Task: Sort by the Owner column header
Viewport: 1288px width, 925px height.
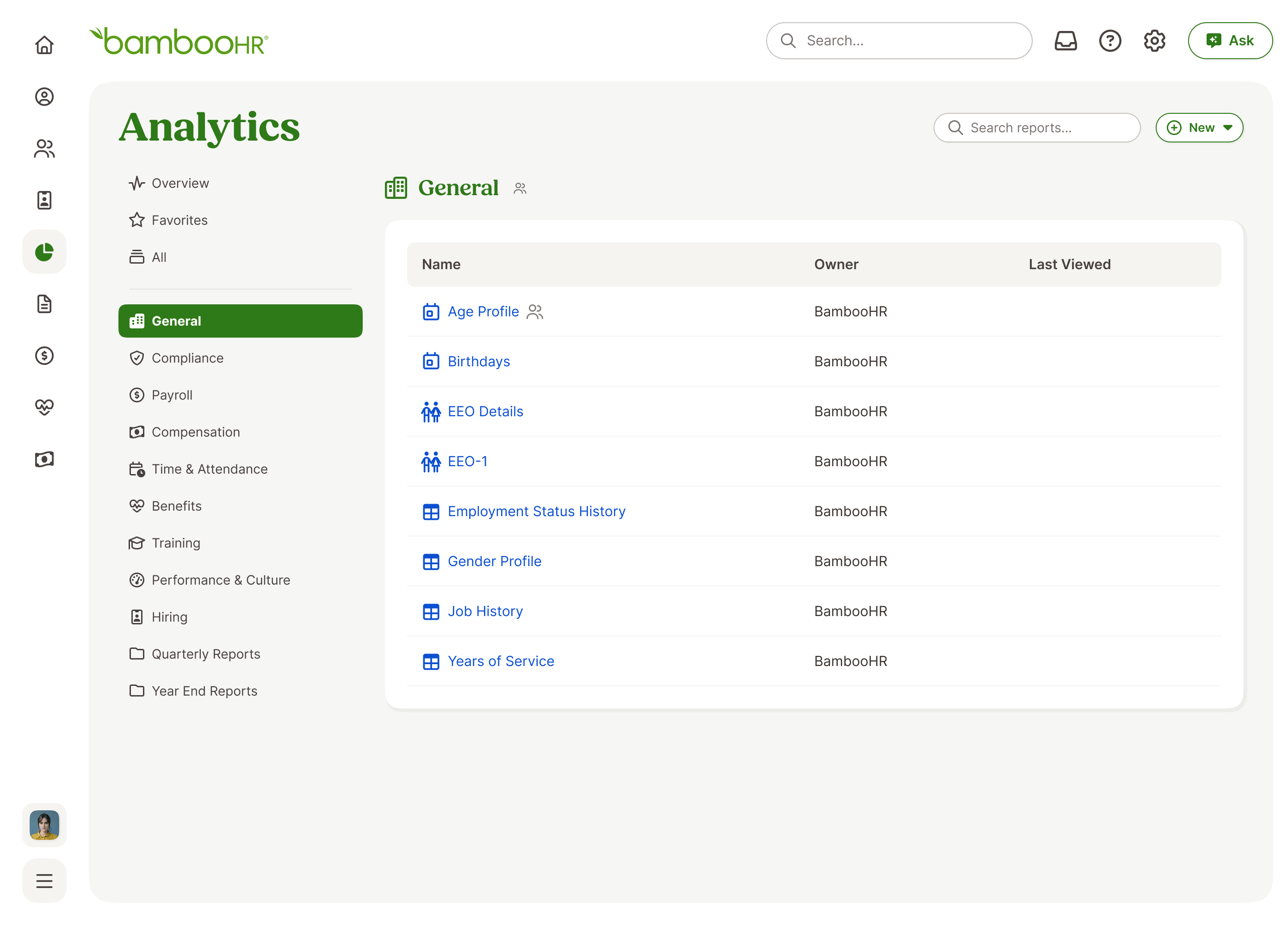Action: (836, 265)
